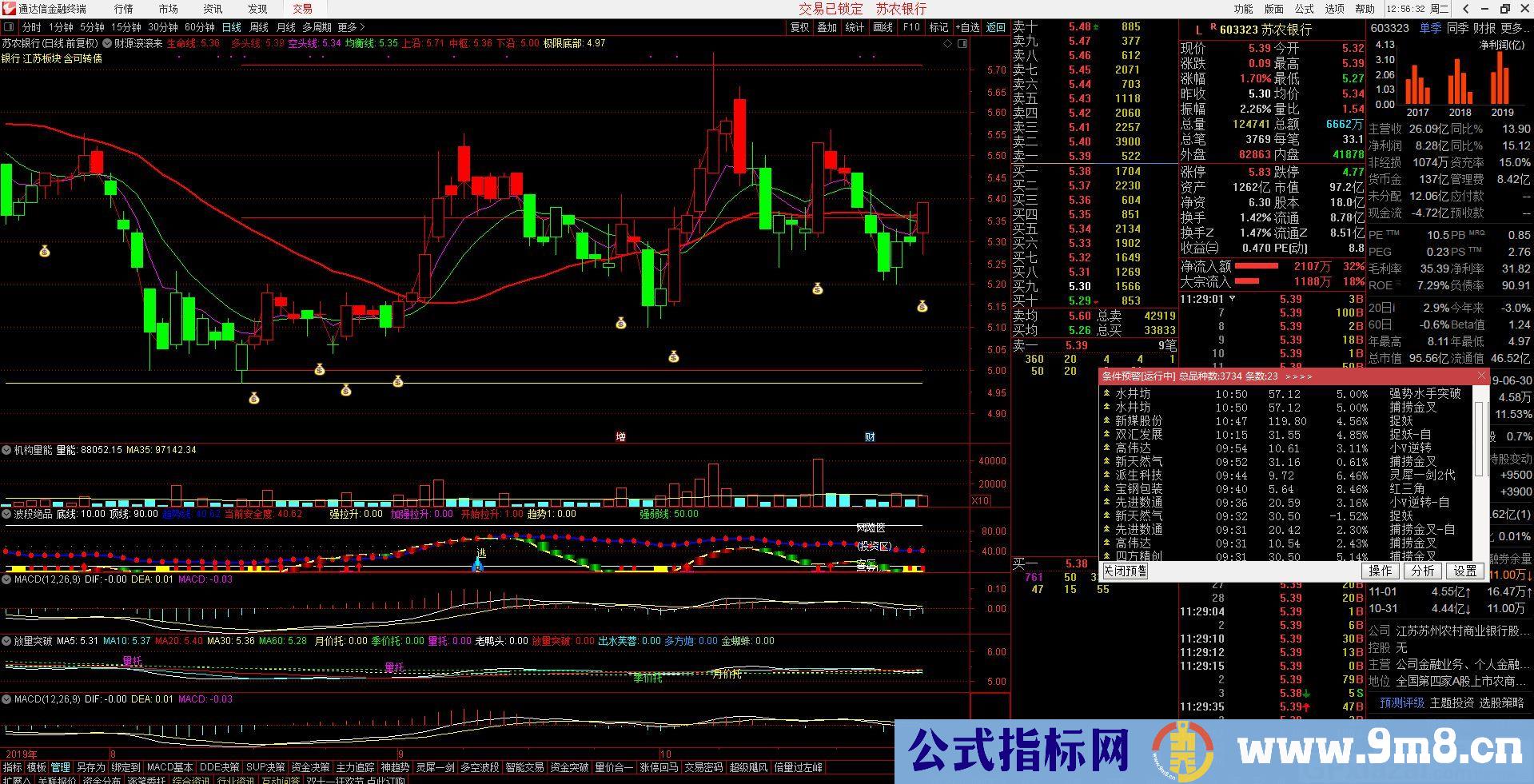
Task: Open the 行情 top tab
Action: 124,9
